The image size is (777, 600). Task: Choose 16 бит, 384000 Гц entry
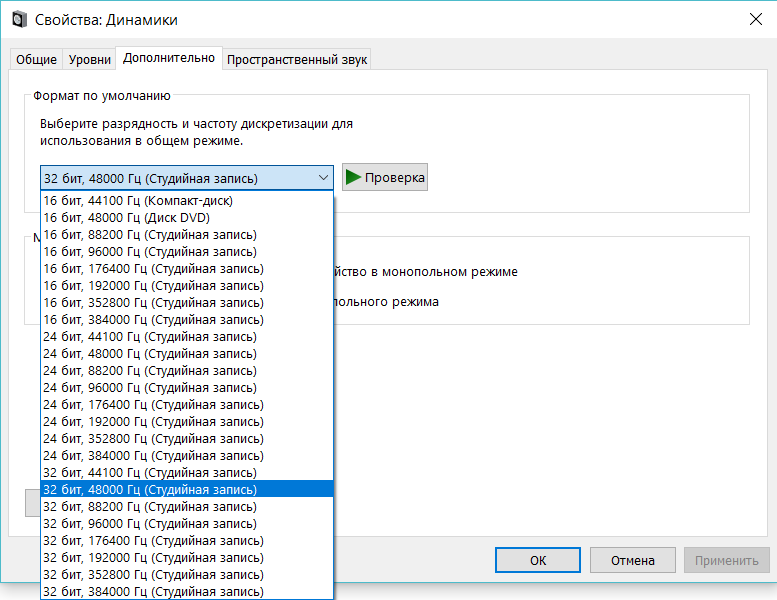click(x=187, y=320)
